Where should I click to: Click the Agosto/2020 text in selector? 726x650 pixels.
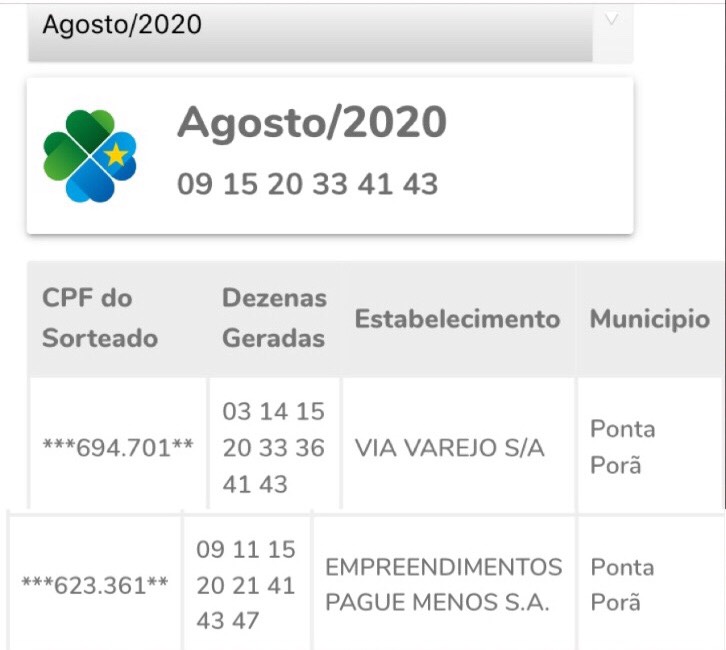122,25
